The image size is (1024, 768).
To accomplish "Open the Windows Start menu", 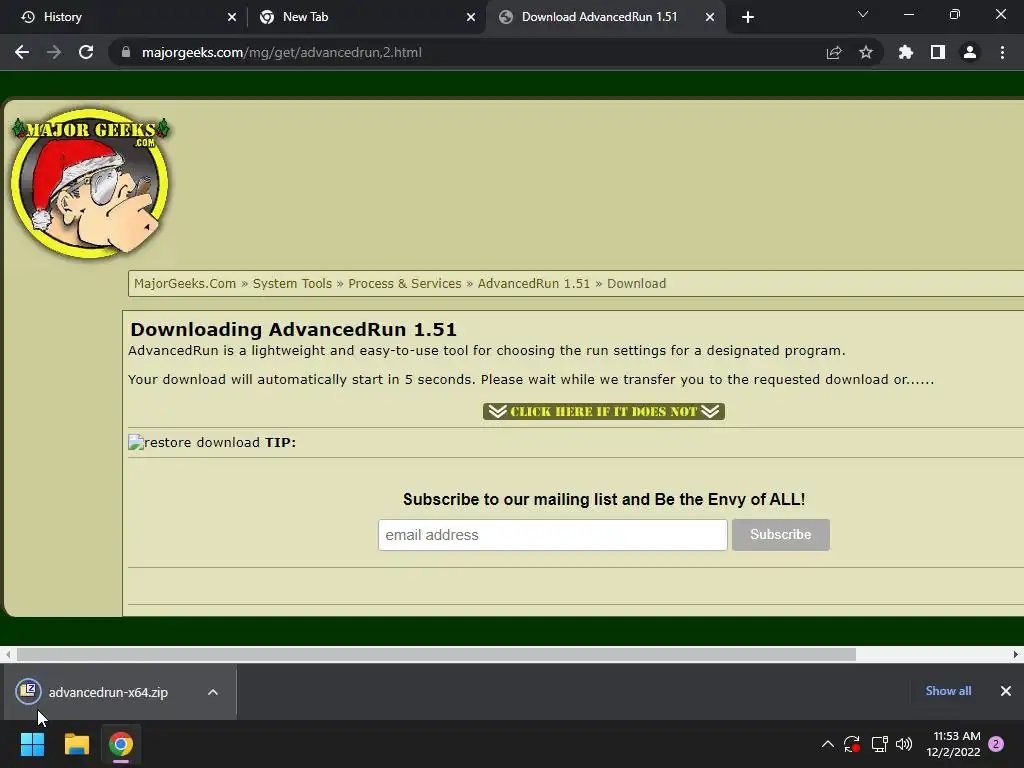I will click(x=32, y=744).
